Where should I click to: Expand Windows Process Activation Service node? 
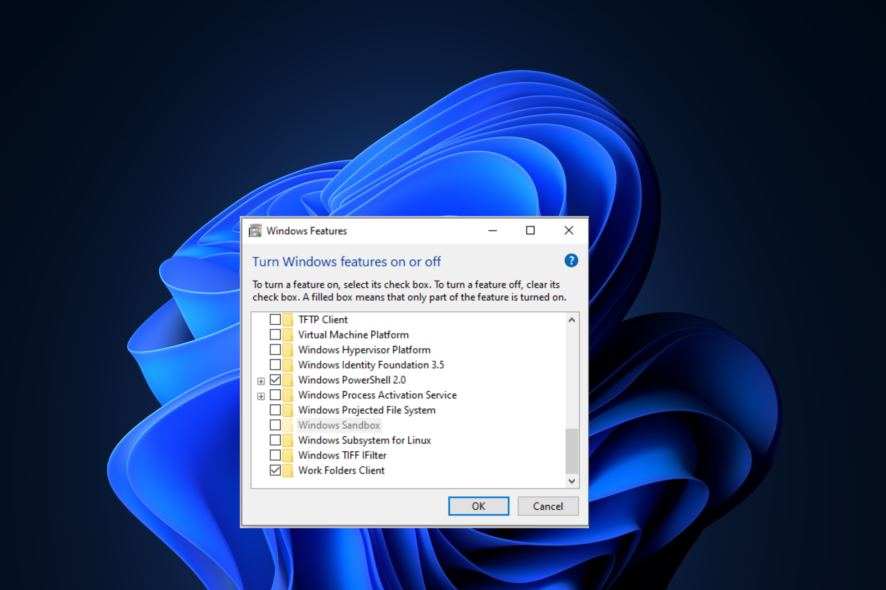point(261,396)
